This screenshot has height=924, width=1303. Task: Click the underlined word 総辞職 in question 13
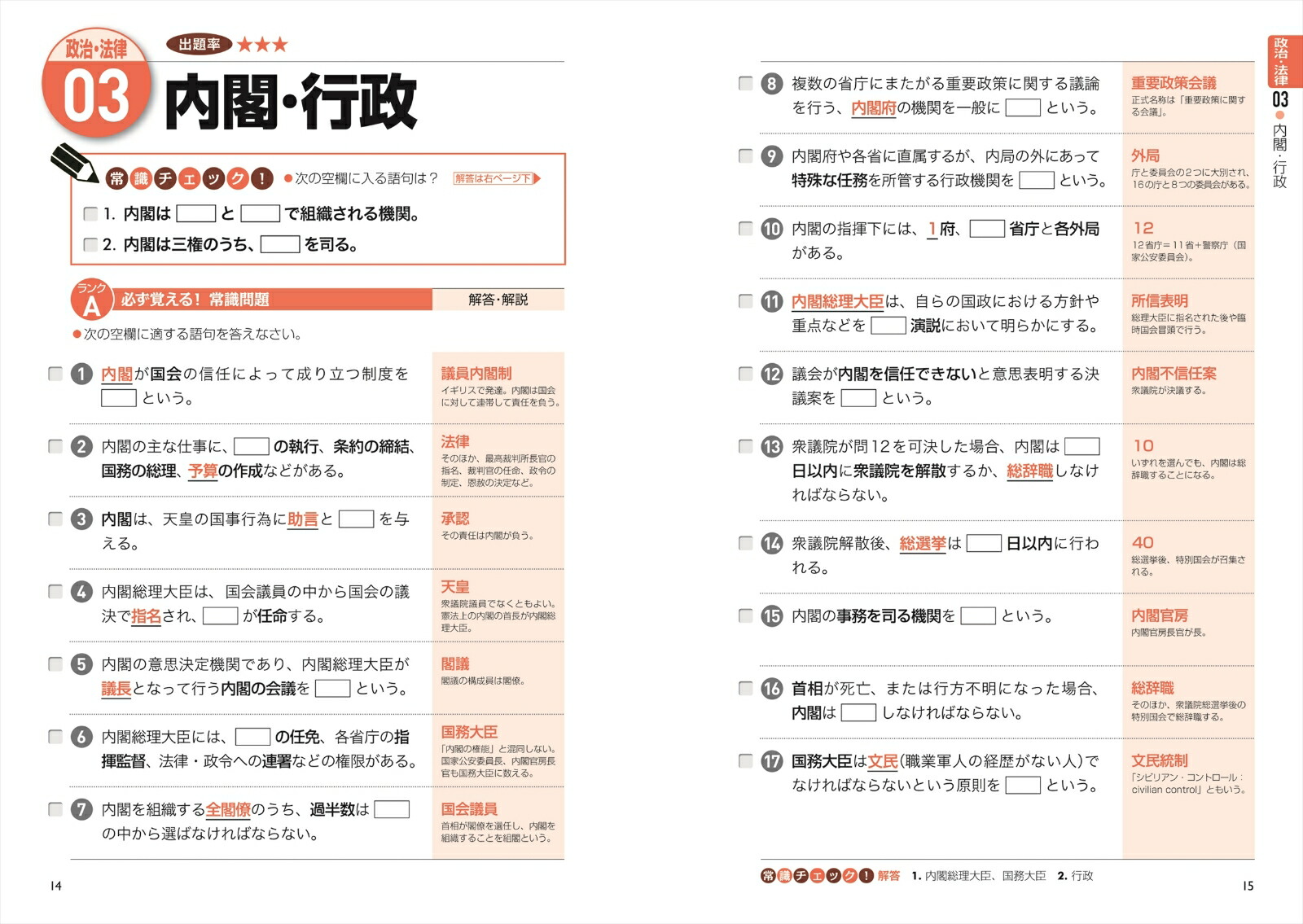[1029, 471]
